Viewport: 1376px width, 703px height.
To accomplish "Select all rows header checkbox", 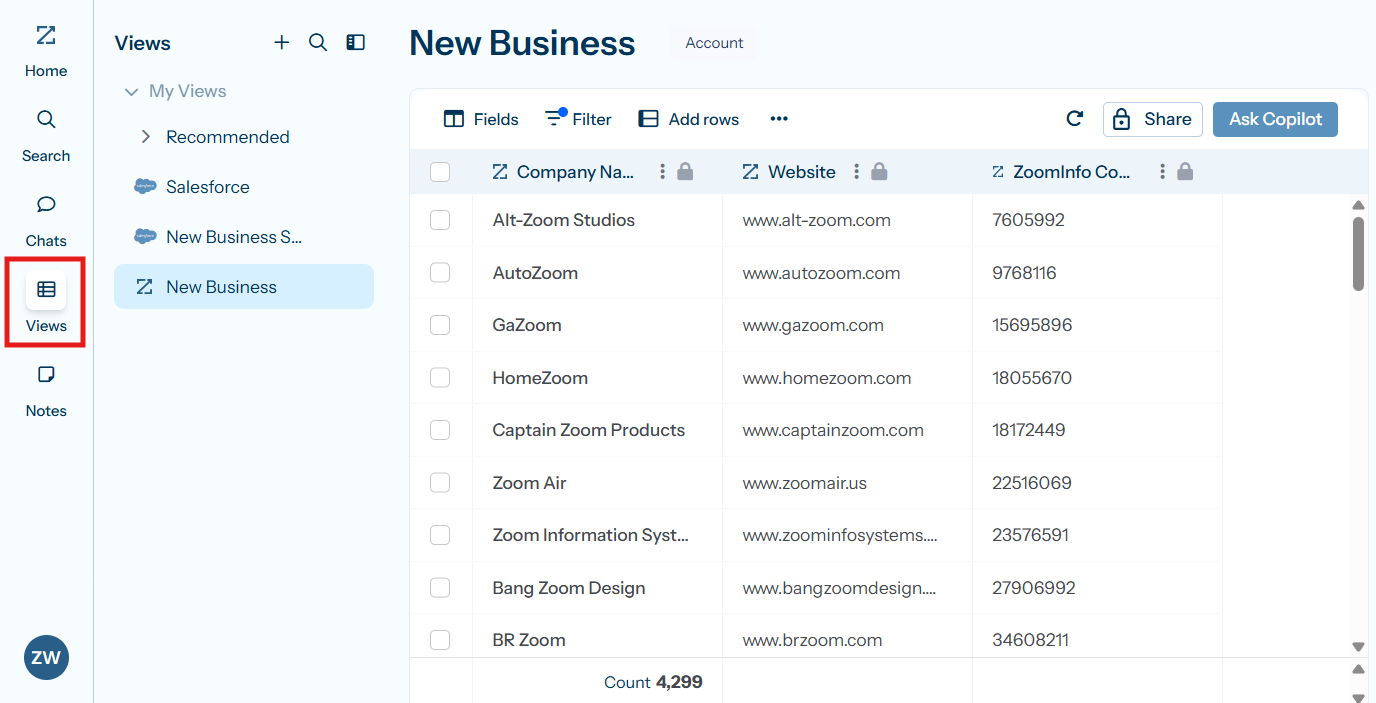I will point(440,172).
